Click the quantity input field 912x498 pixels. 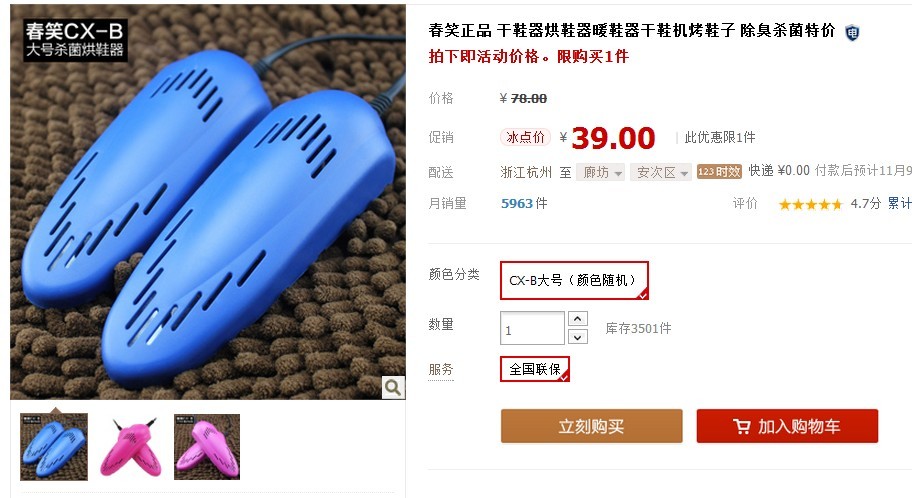[532, 328]
